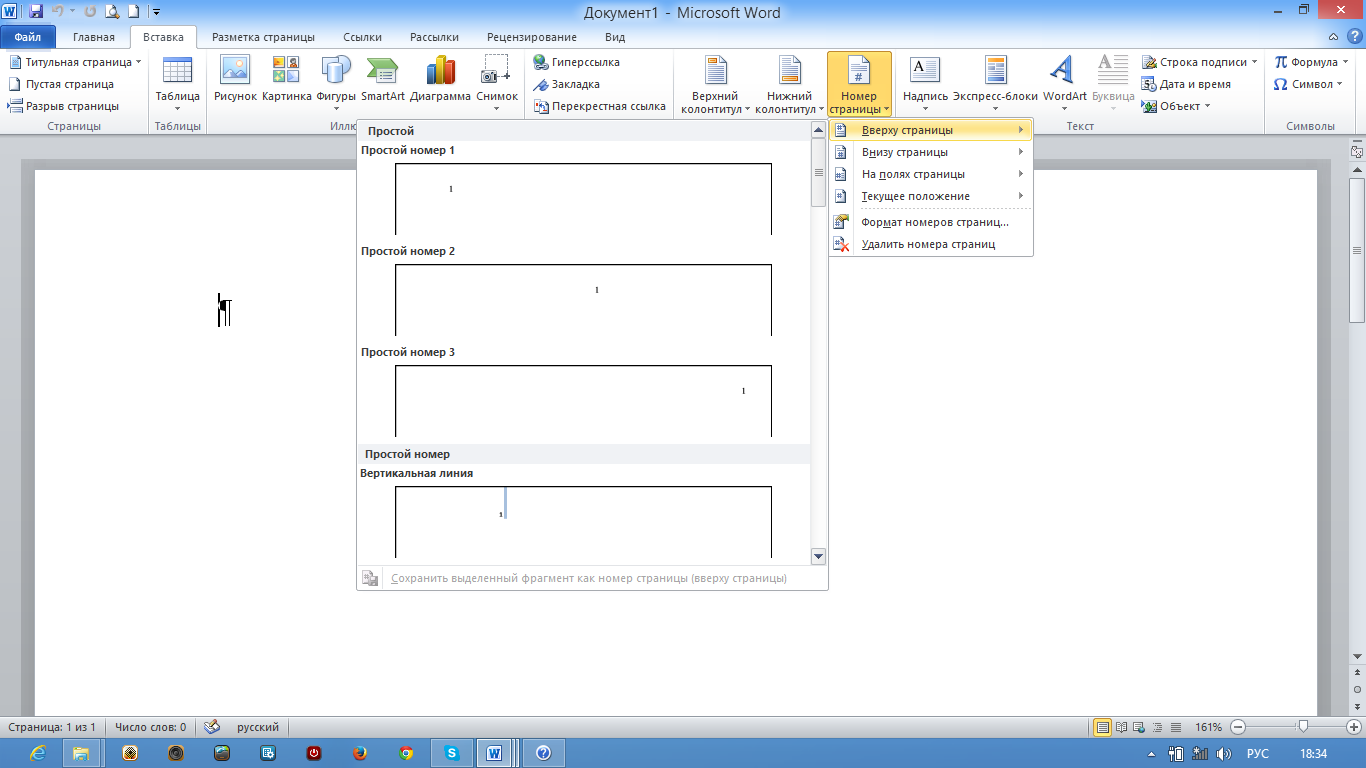The height and width of the screenshot is (768, 1366).
Task: Select Внизу страницы menu item
Action: tap(931, 152)
